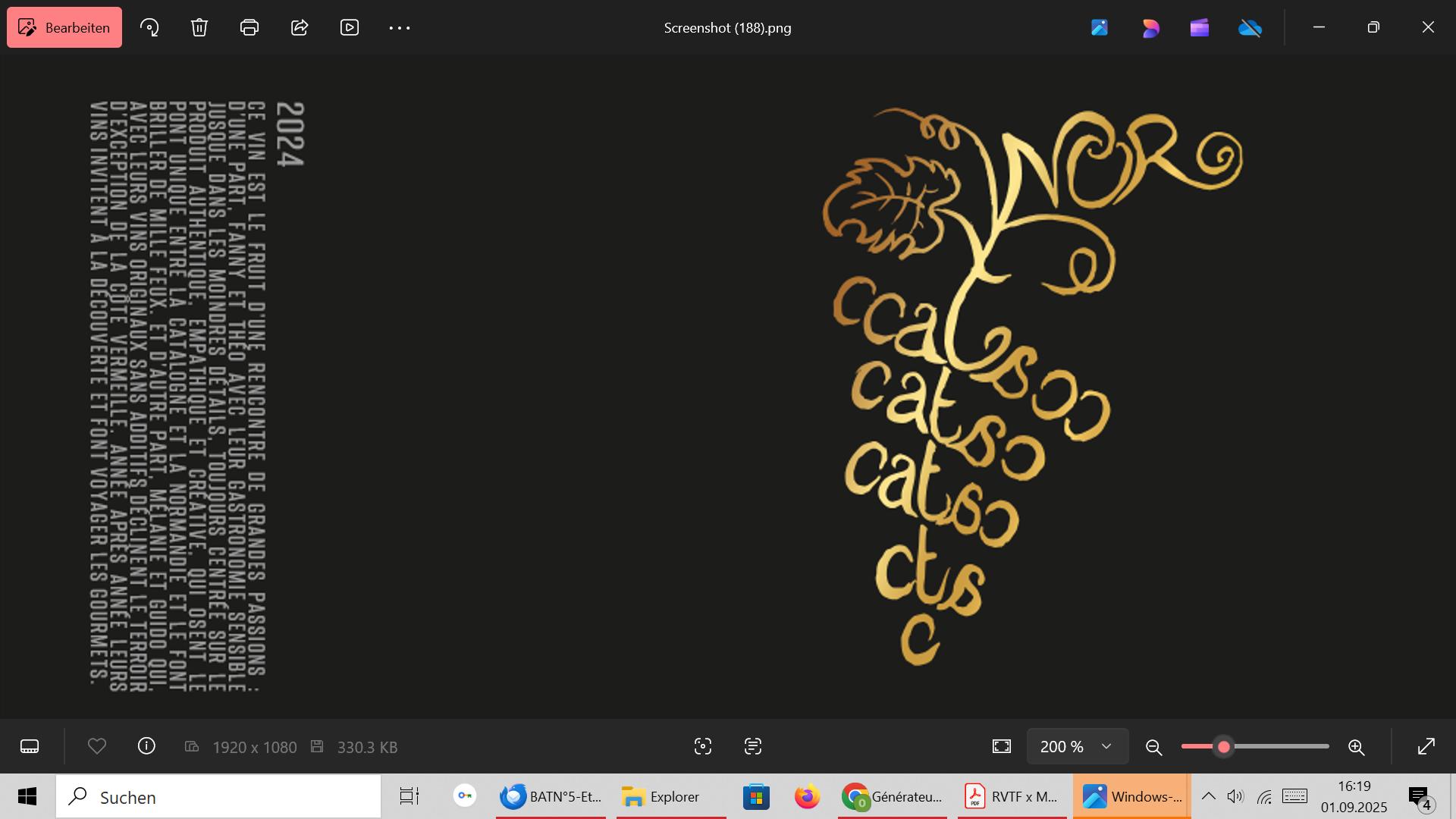Start slideshow with play icon
This screenshot has width=1456, height=819.
(350, 28)
